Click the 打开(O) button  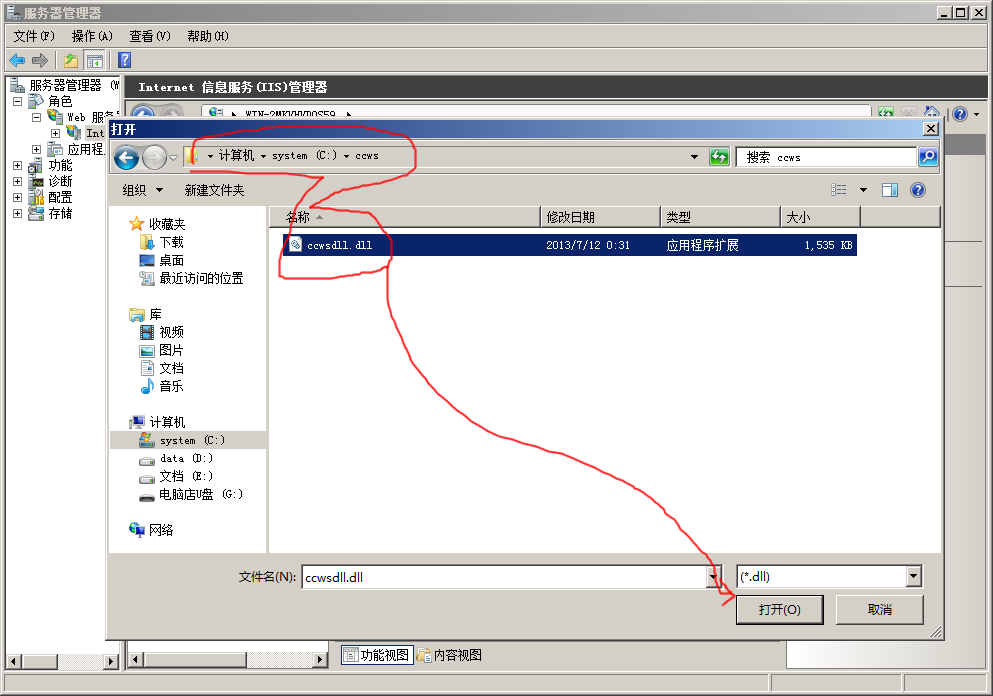pos(779,610)
